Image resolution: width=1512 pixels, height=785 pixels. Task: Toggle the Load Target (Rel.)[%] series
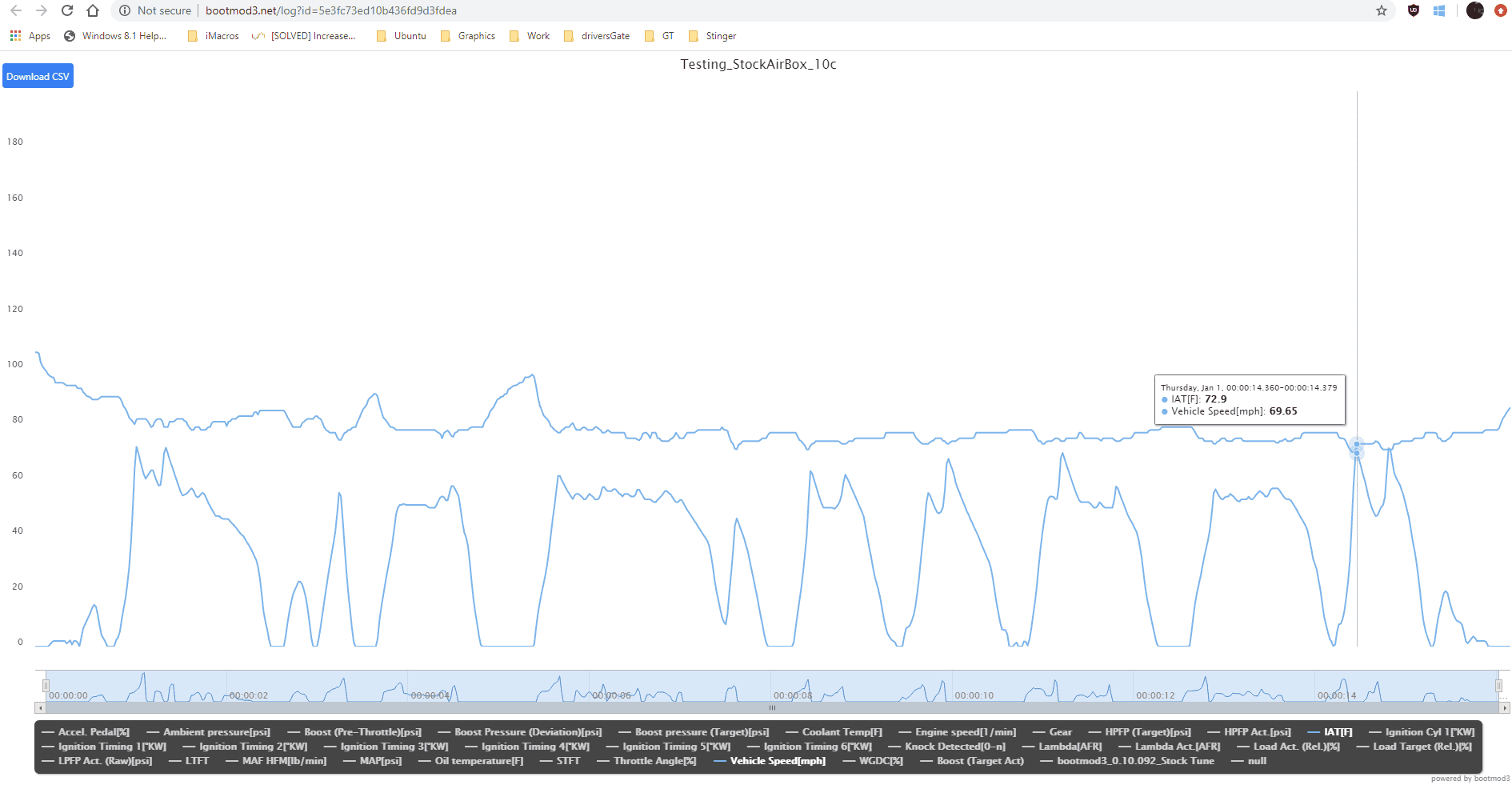click(x=1414, y=747)
